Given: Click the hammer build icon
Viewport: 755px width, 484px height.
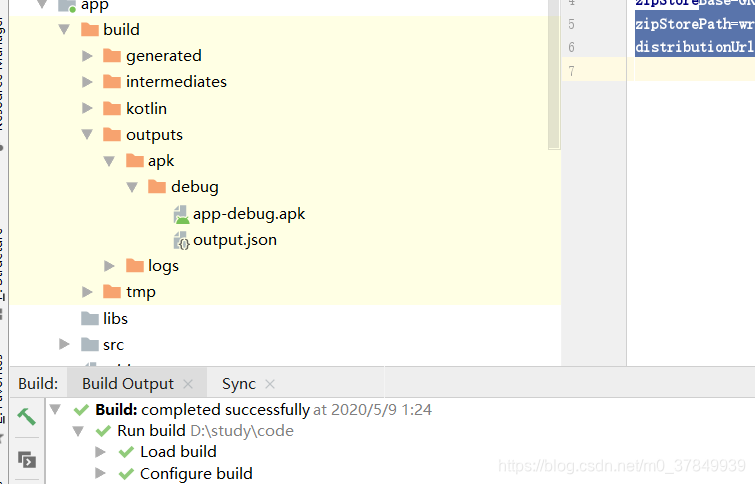Looking at the screenshot, I should click(26, 417).
